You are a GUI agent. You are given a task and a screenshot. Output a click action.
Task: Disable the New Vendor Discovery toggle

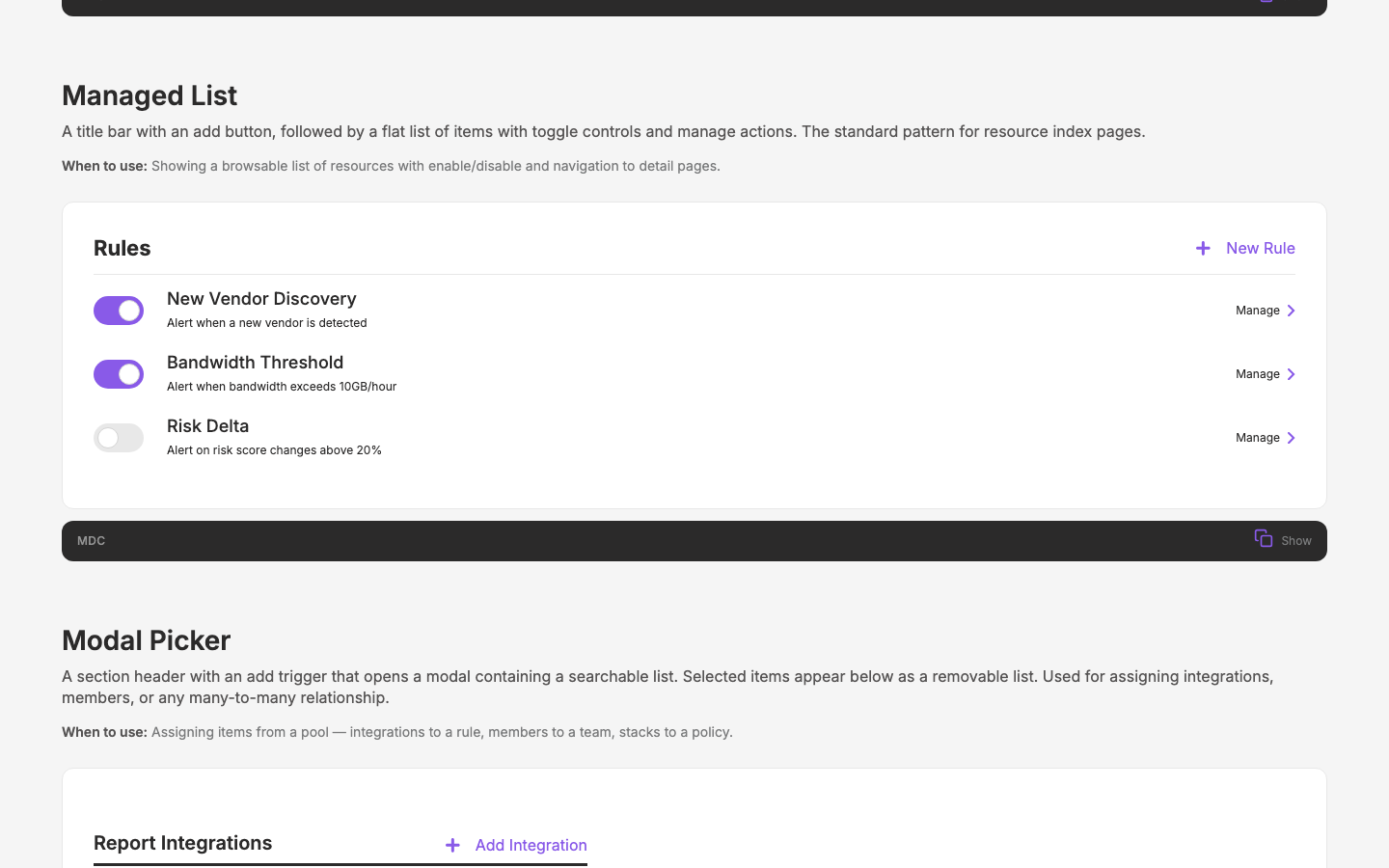click(119, 311)
